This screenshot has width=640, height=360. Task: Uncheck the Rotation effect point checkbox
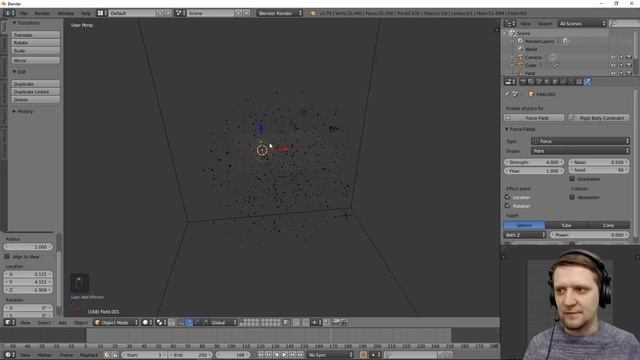508,206
